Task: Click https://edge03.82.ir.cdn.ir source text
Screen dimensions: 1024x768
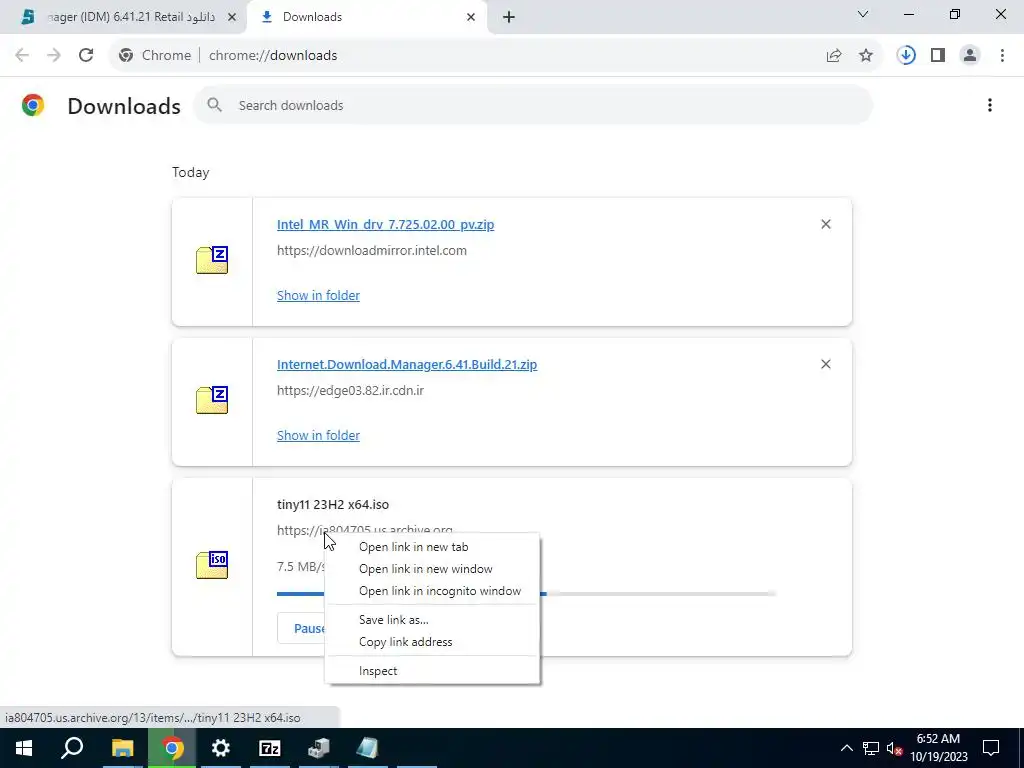Action: coord(350,391)
